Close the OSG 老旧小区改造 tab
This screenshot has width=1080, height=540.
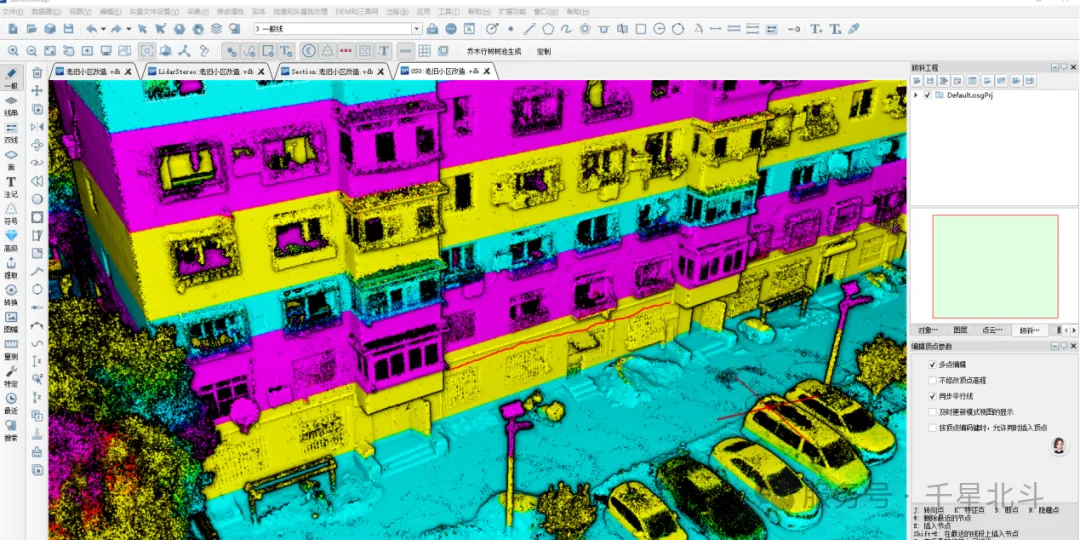(487, 71)
